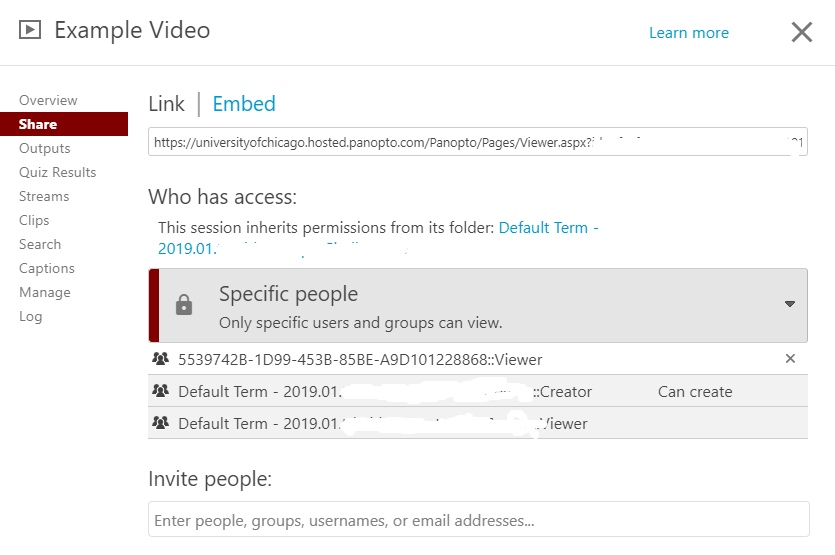
Task: Expand the Specific people access dropdown
Action: 790,304
